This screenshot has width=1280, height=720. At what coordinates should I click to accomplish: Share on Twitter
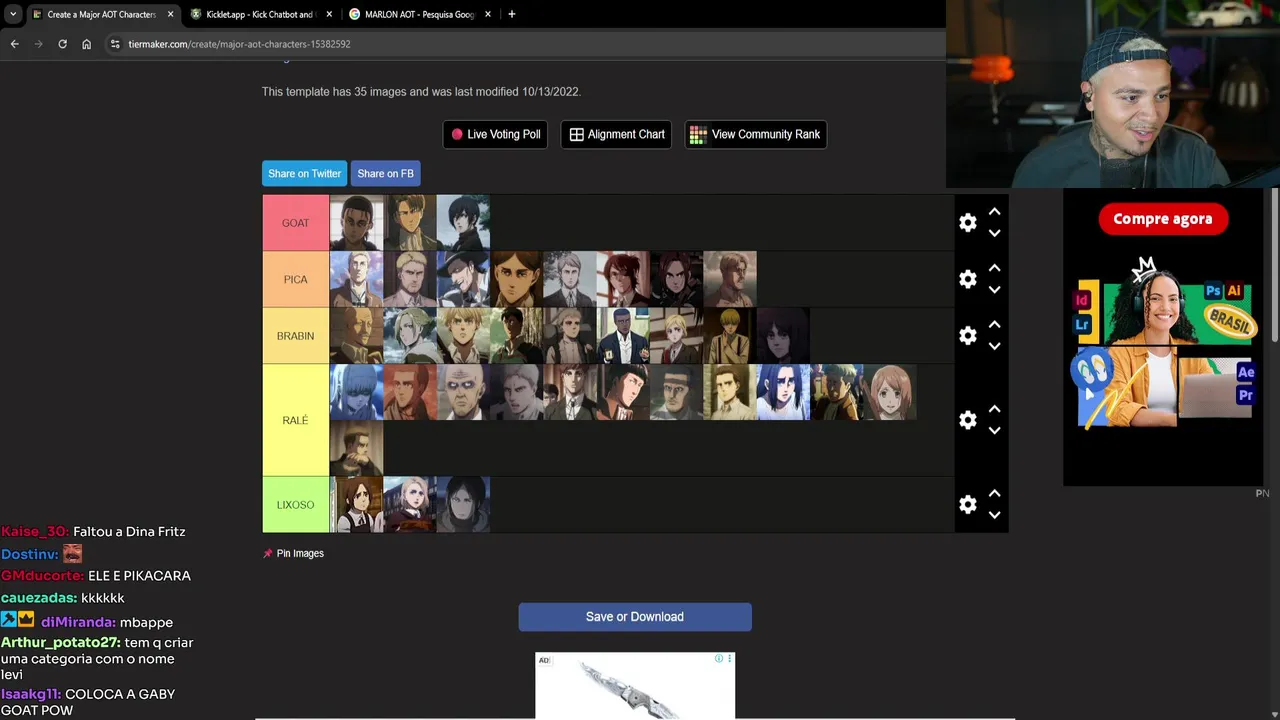(304, 173)
